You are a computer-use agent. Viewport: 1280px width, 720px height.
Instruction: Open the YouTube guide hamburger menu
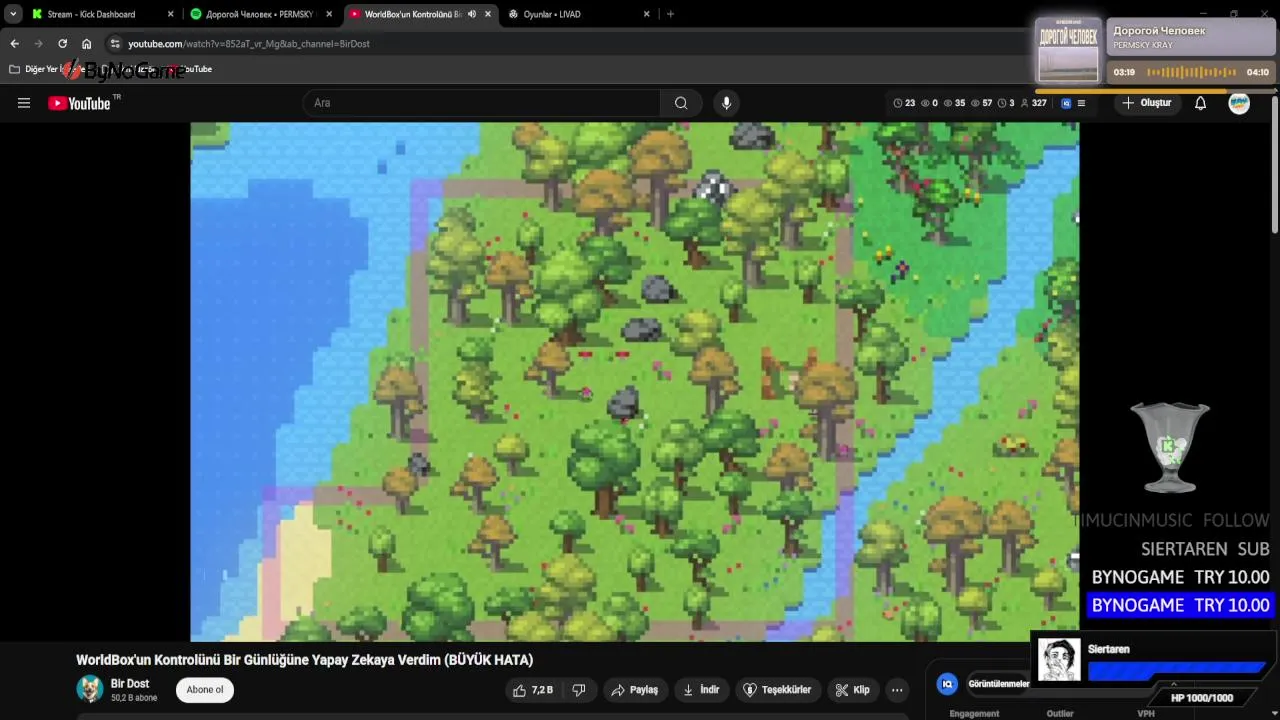click(24, 103)
